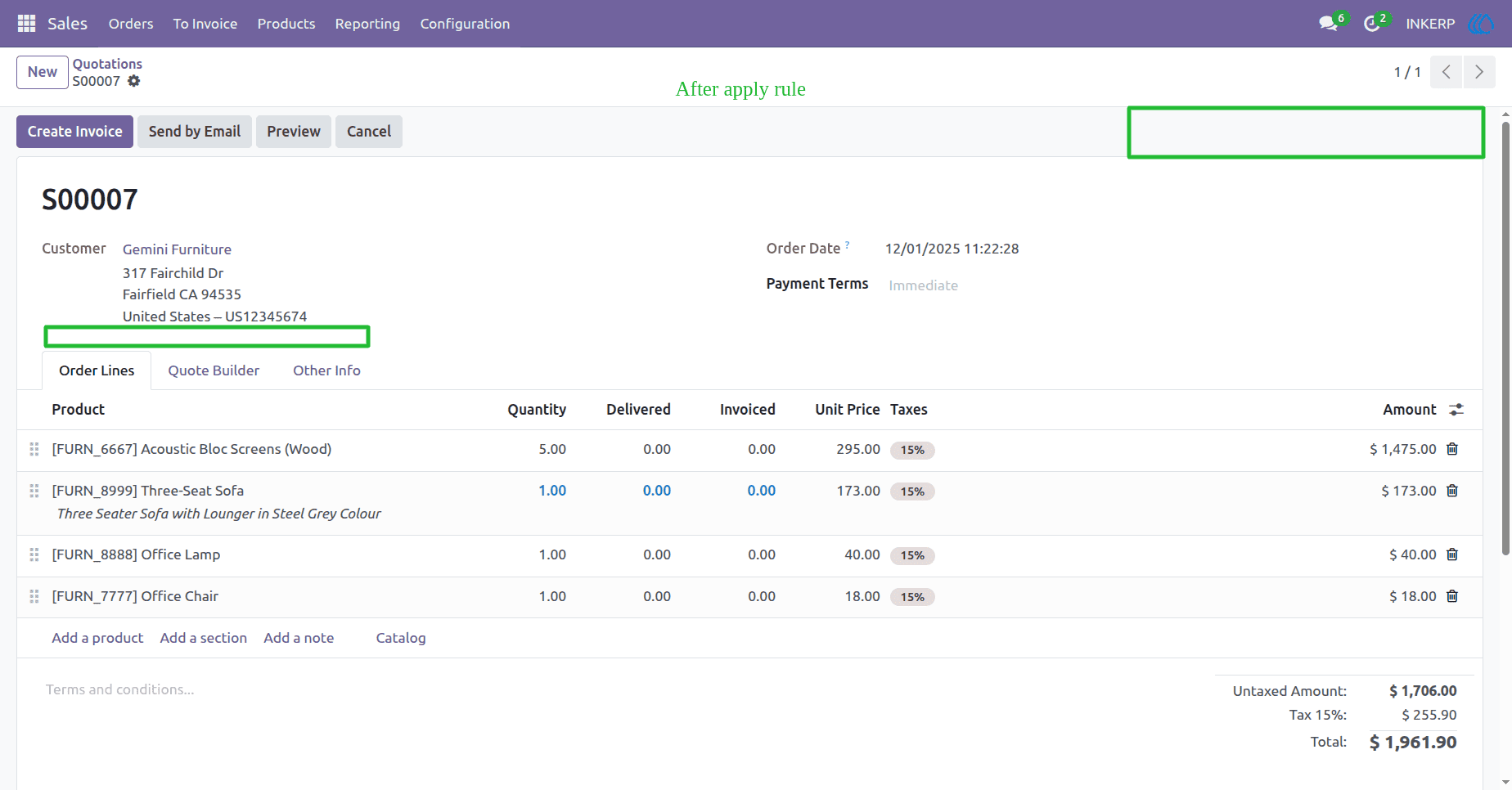Open the messages conversation icon
Viewport: 1512px width, 790px height.
(1328, 24)
